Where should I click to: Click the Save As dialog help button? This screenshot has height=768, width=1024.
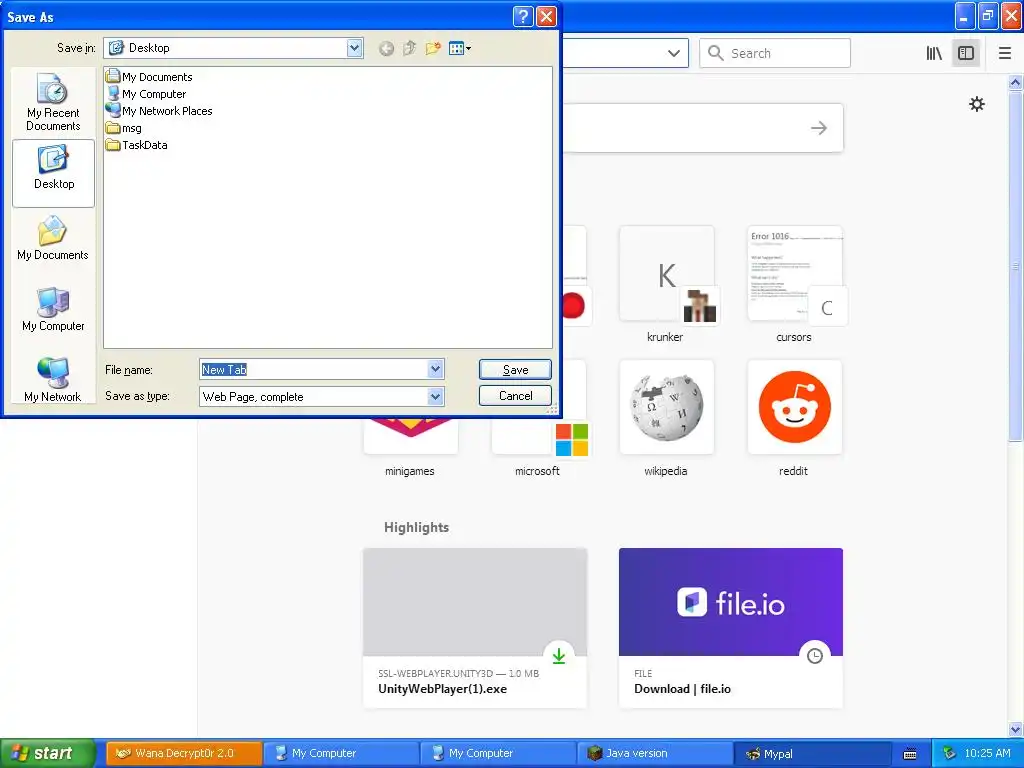[x=523, y=16]
